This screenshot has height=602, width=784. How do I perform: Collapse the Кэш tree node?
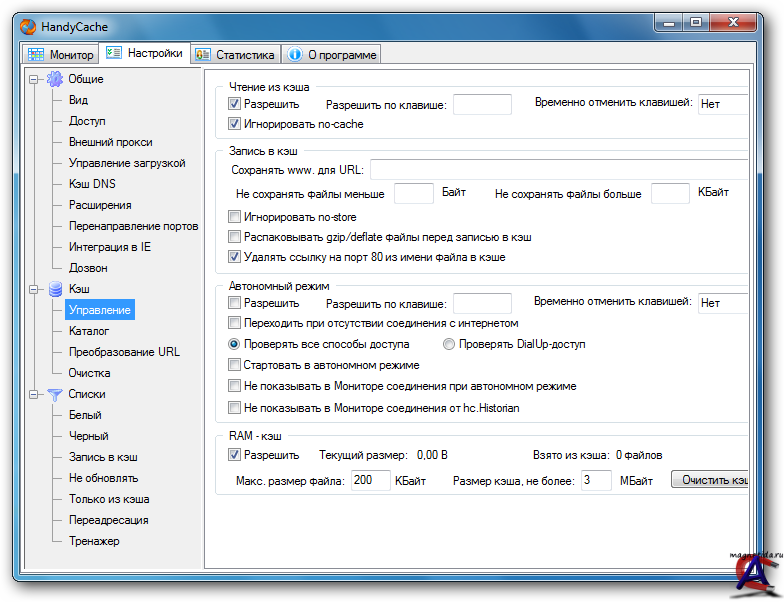point(35,289)
